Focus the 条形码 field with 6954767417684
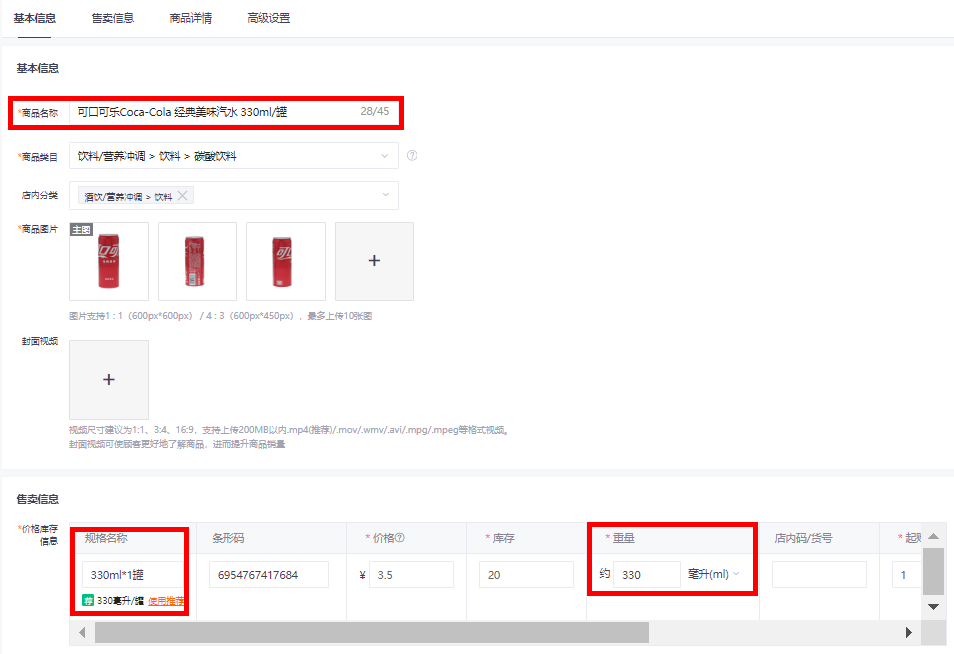This screenshot has height=654, width=954. coord(269,574)
